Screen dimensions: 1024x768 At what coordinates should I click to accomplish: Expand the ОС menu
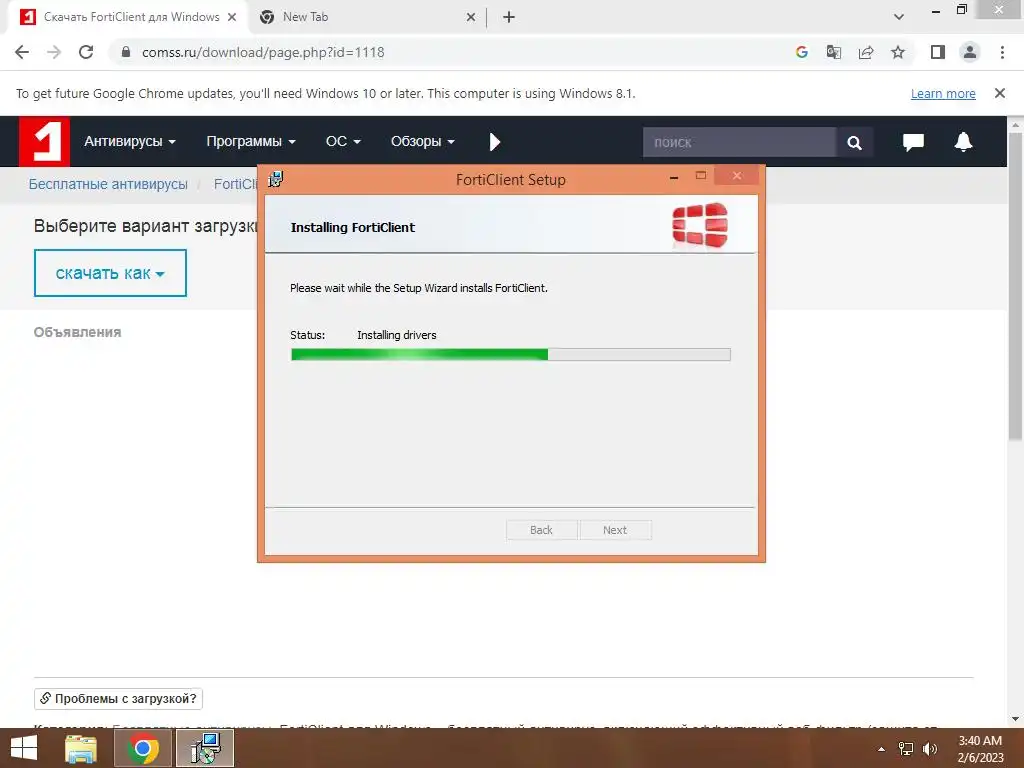tap(343, 142)
